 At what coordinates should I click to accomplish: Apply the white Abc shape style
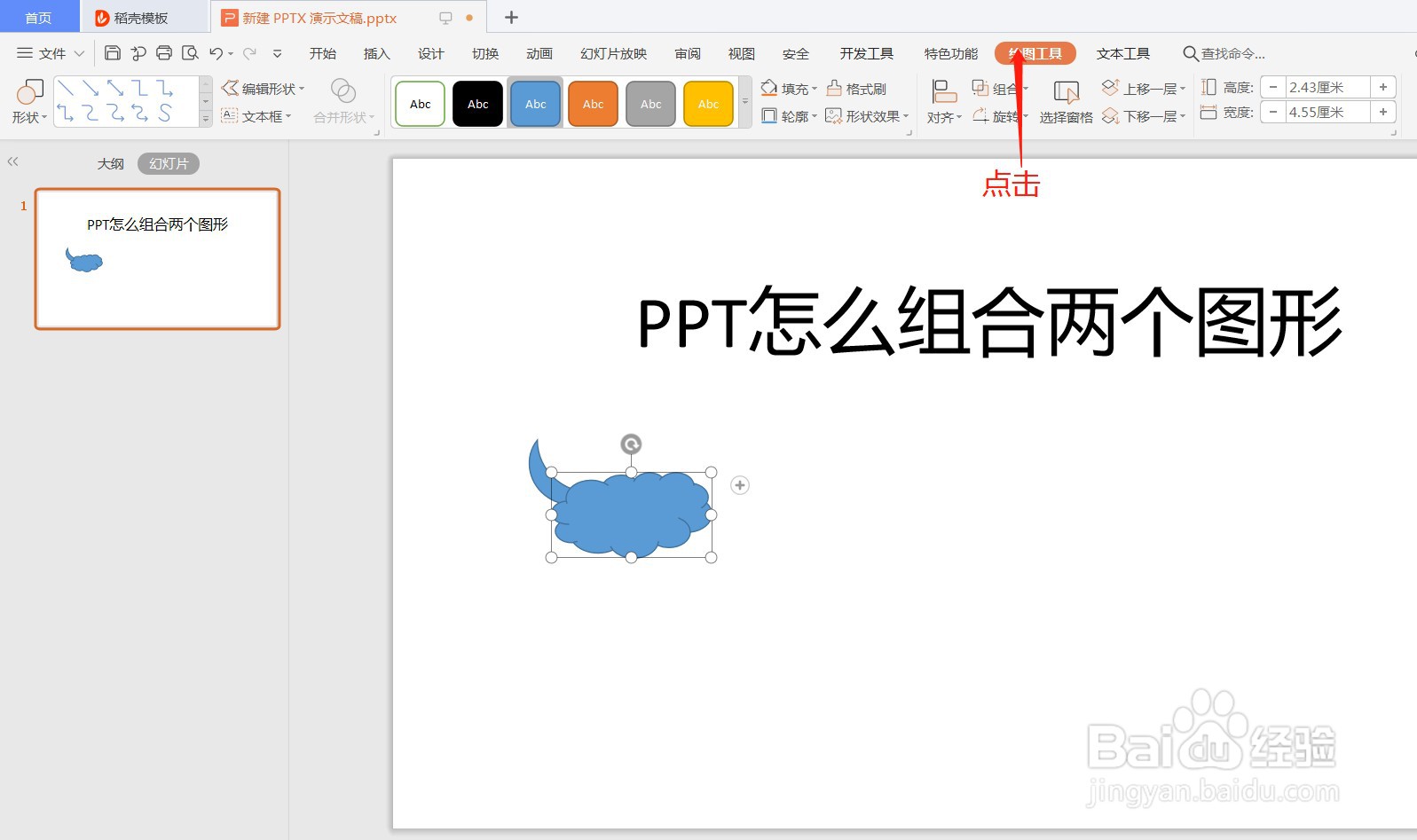tap(421, 104)
